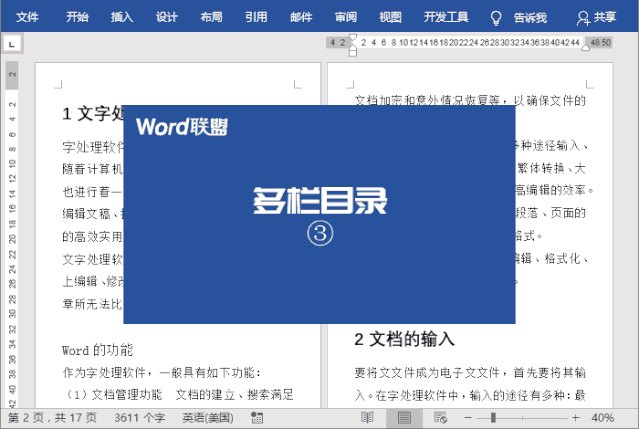
Task: Click the language indicator 英语(美国)
Action: (208, 418)
